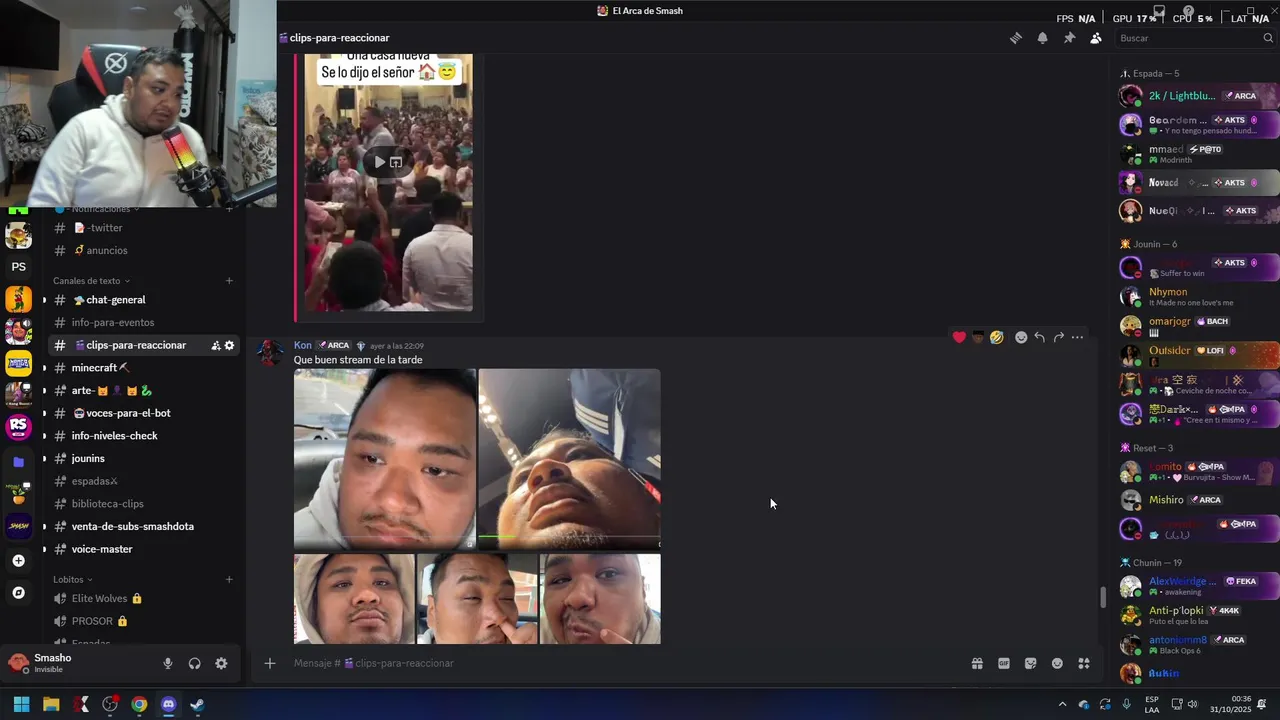The image size is (1280, 720).
Task: Open the sticker picker
Action: [x=1031, y=663]
